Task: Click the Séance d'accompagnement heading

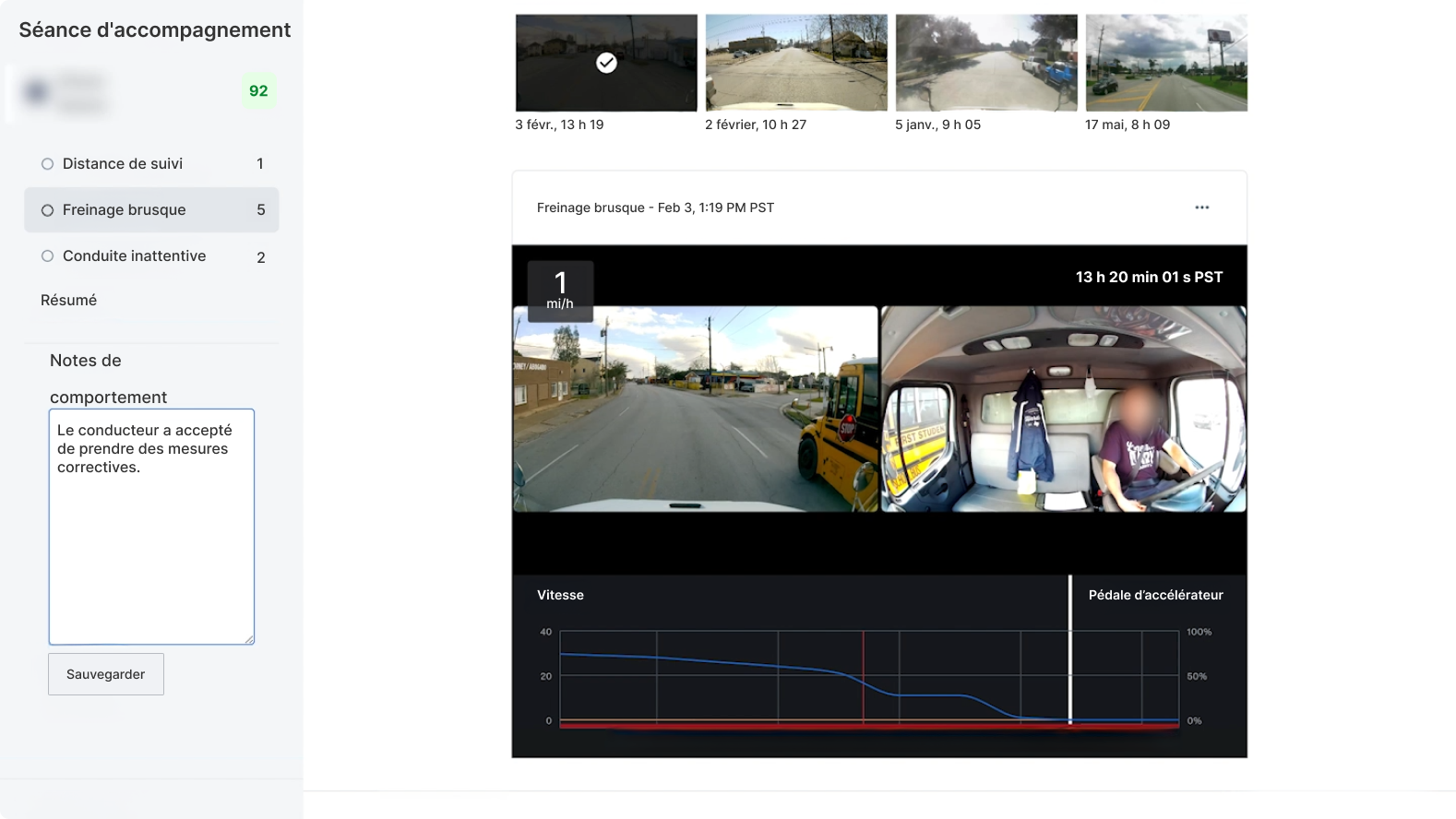Action: point(155,30)
